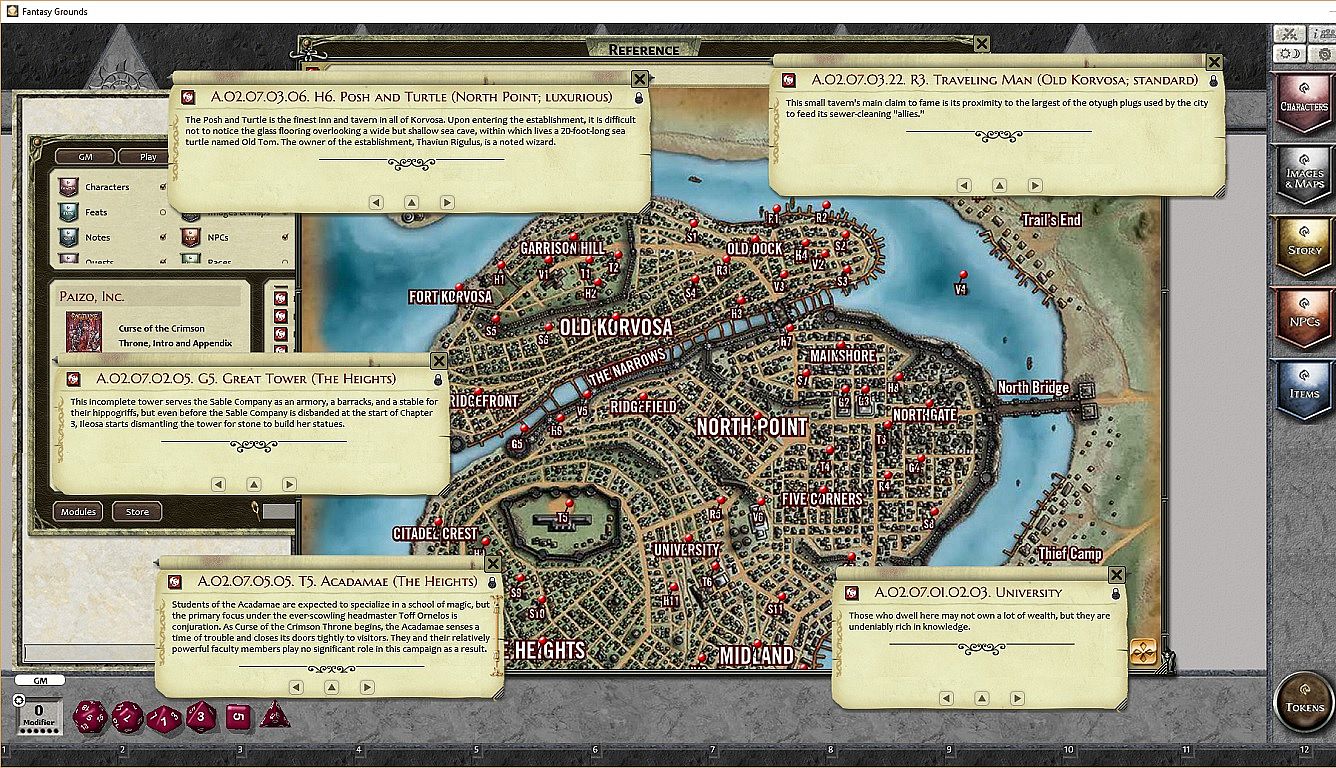Open the Images & Maps sidebar panel
1336x768 pixels.
point(1304,176)
